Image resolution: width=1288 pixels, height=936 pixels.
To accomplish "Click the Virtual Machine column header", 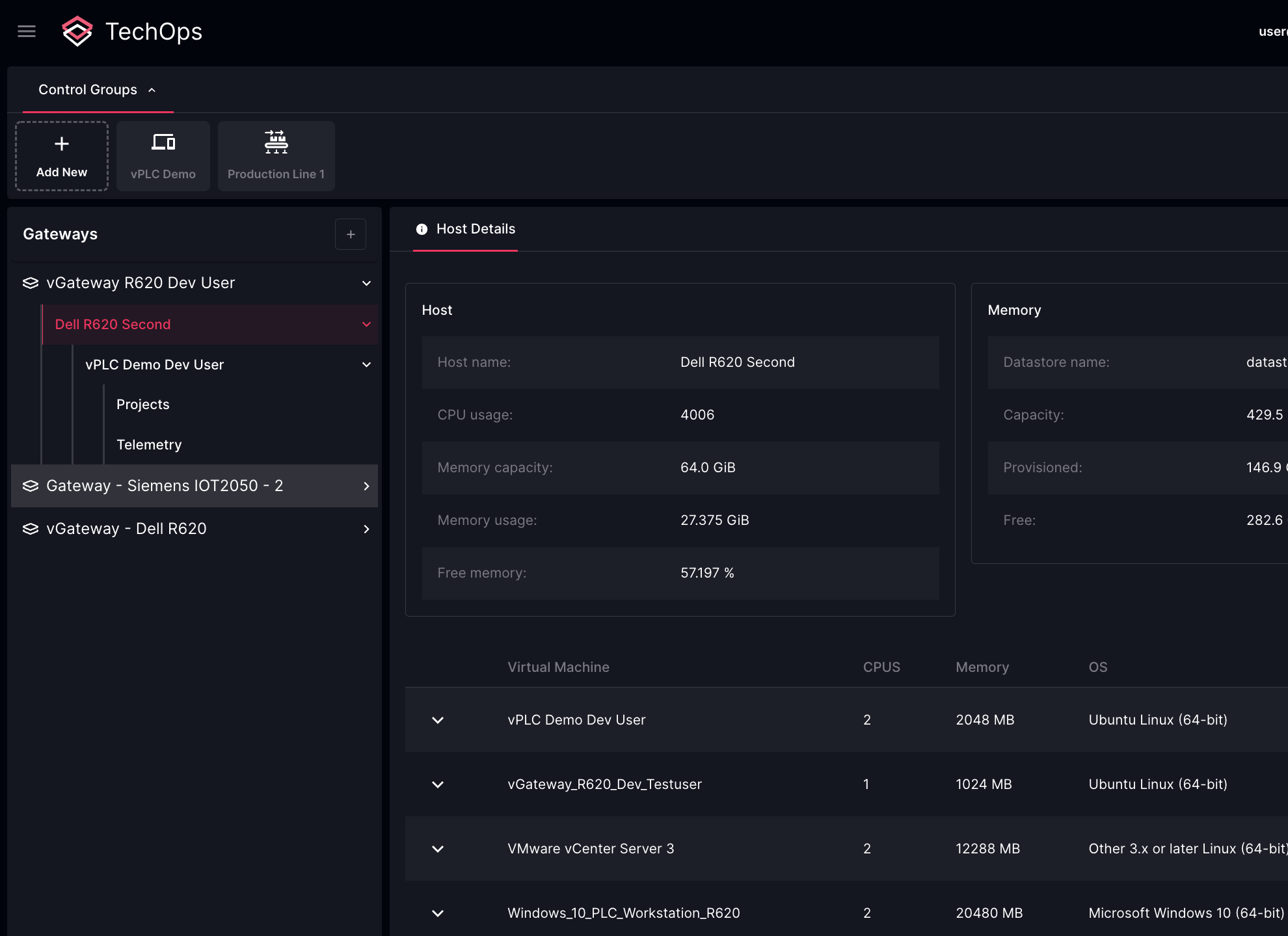I will pos(558,667).
